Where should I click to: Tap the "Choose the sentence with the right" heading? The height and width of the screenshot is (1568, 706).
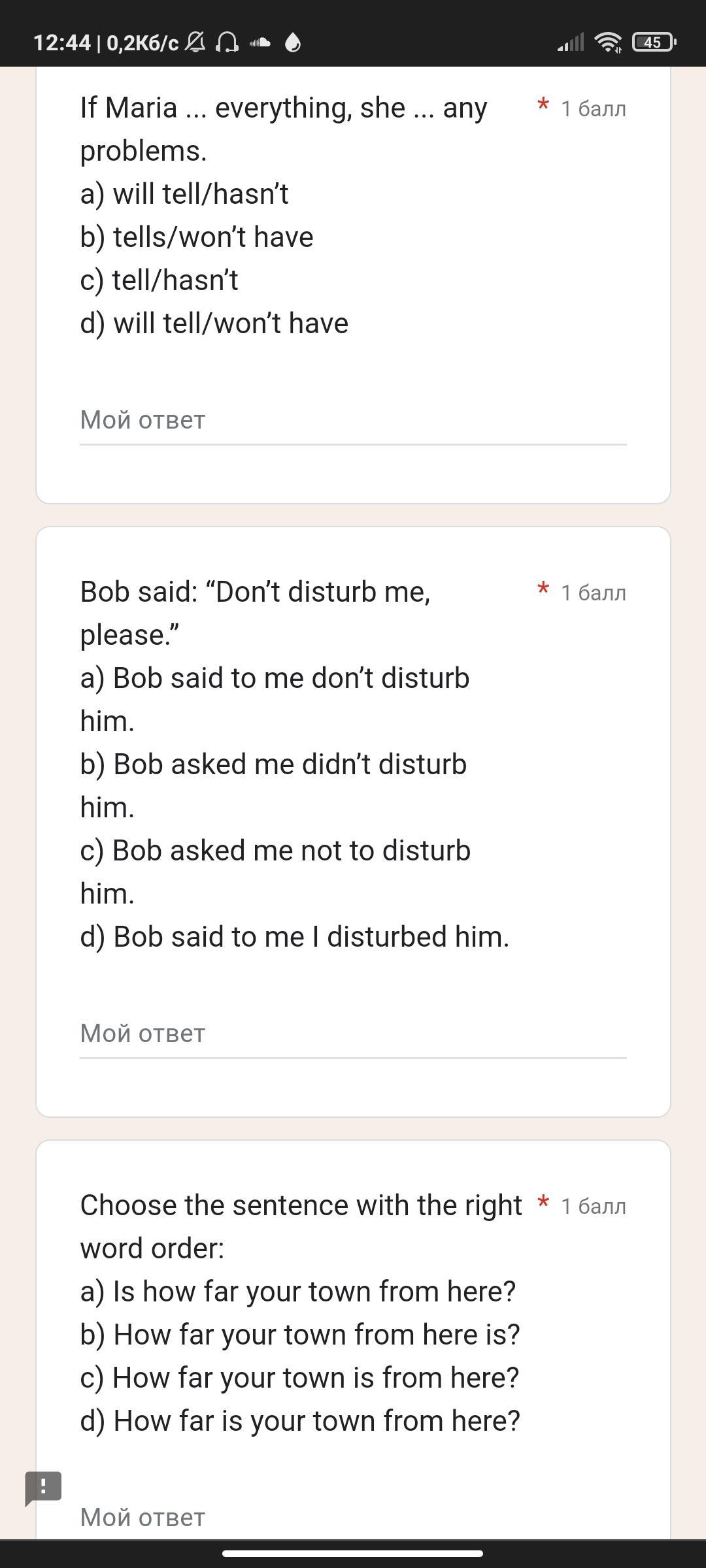pos(301,1205)
